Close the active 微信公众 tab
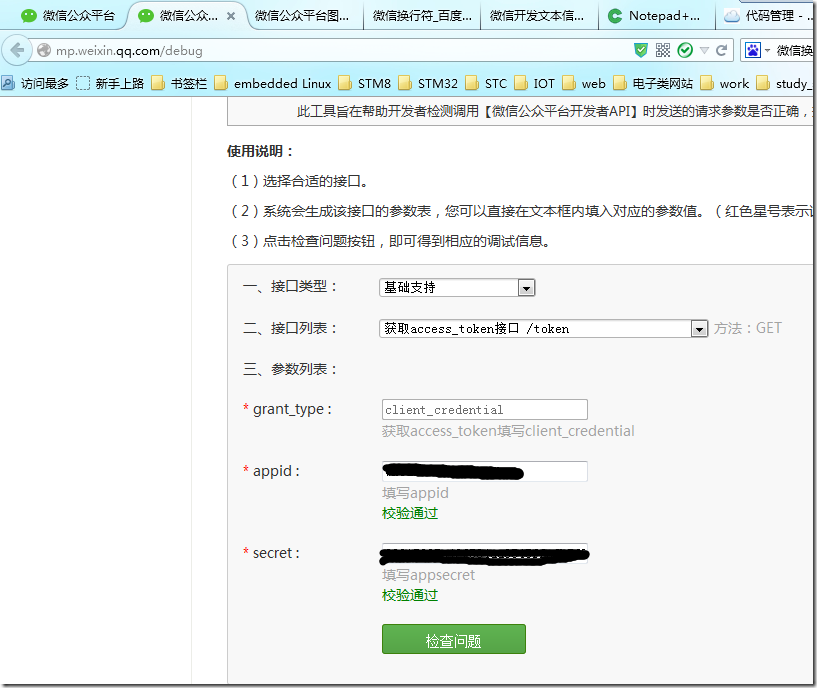Viewport: 817px width, 688px height. pos(231,16)
